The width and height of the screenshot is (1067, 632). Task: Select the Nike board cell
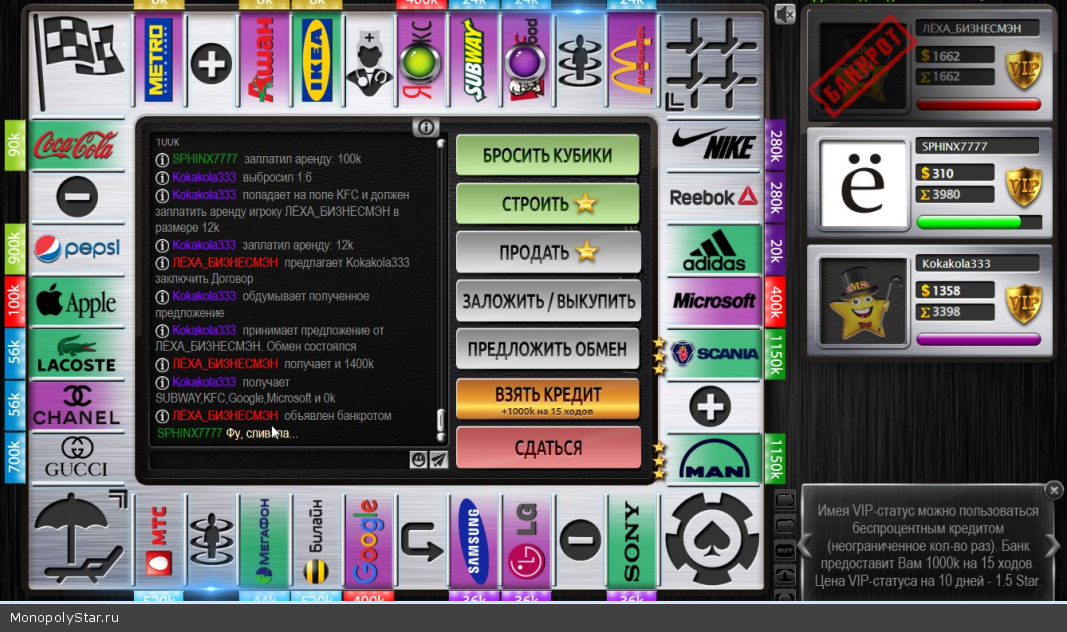click(x=713, y=144)
